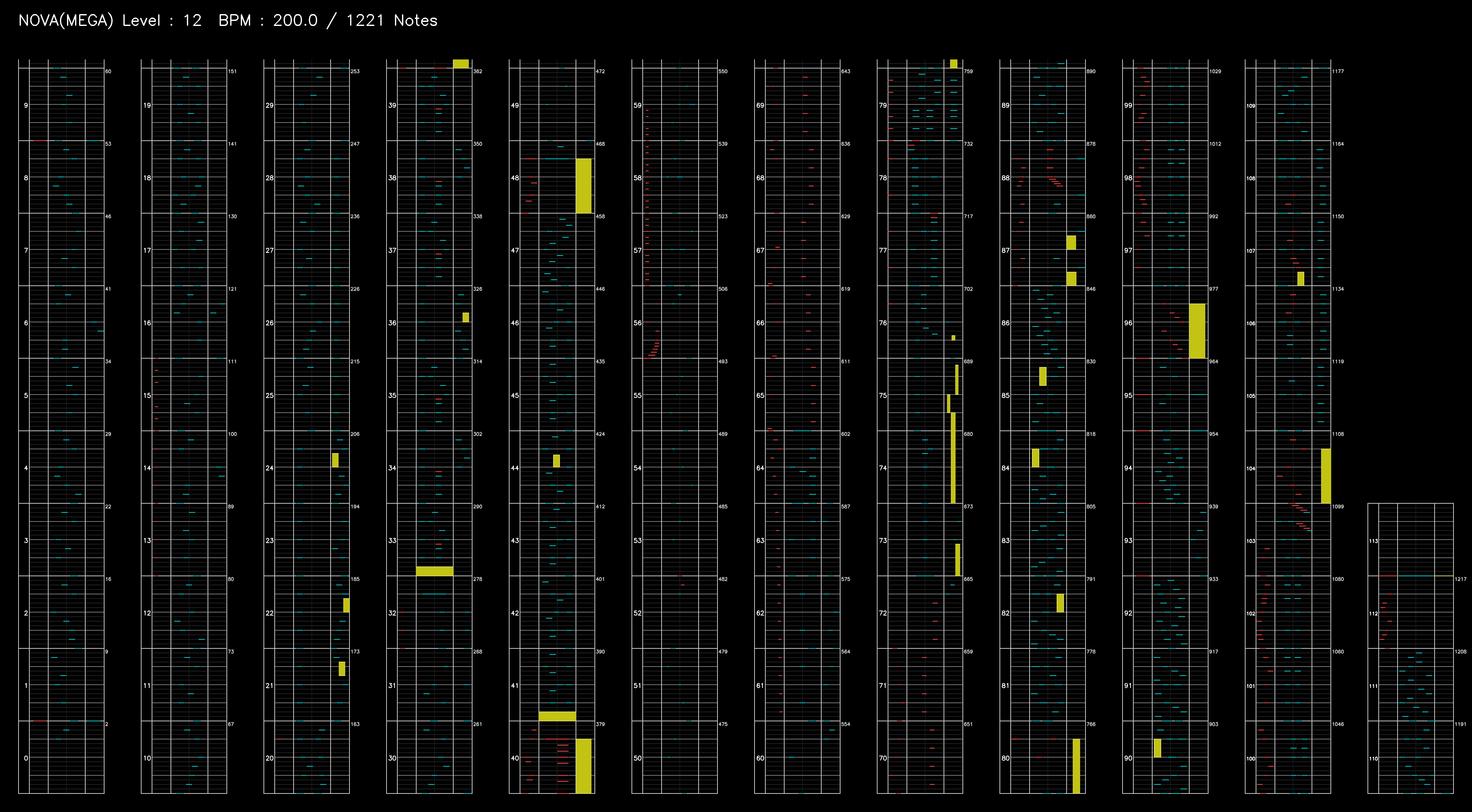This screenshot has height=812, width=1472.
Task: Click the NOVA(MEGA) chart title
Action: pyautogui.click(x=66, y=21)
